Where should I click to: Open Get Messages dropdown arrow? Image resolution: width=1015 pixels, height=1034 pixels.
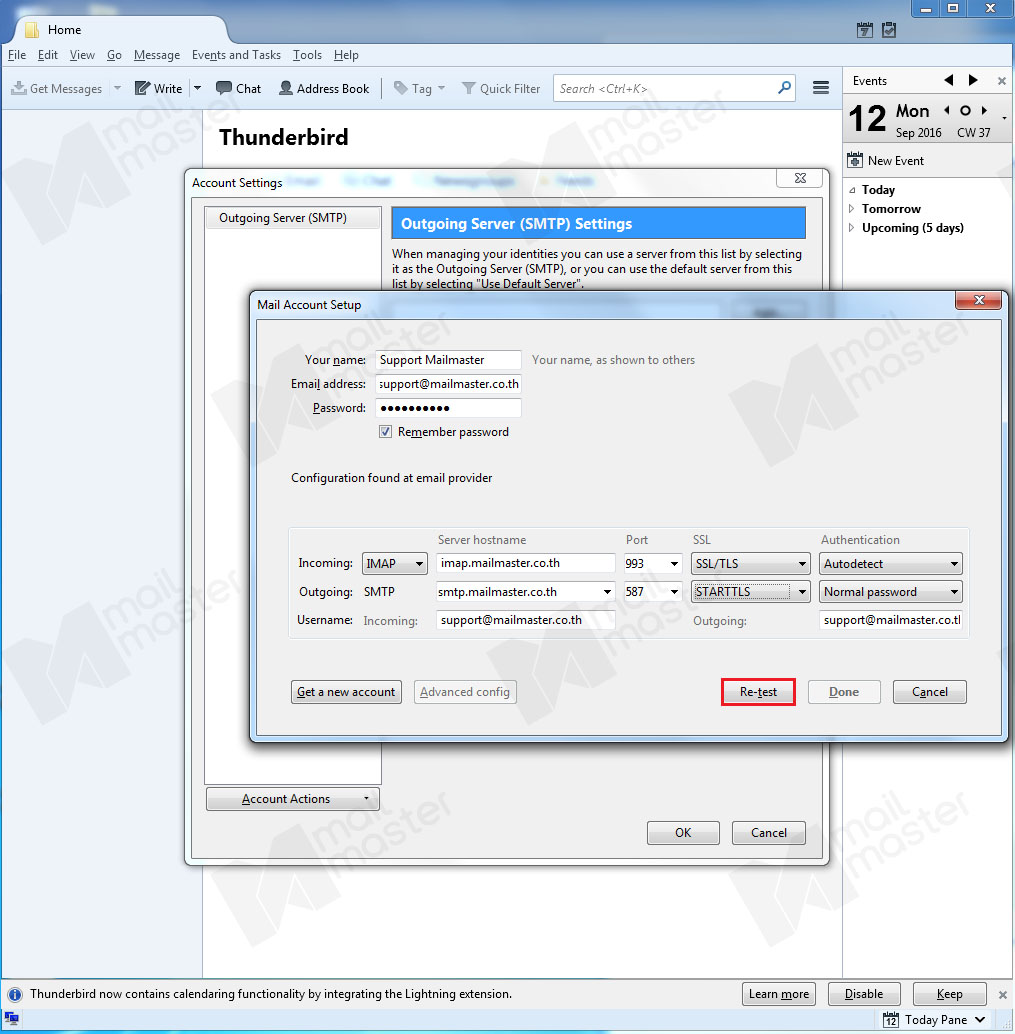[x=117, y=88]
